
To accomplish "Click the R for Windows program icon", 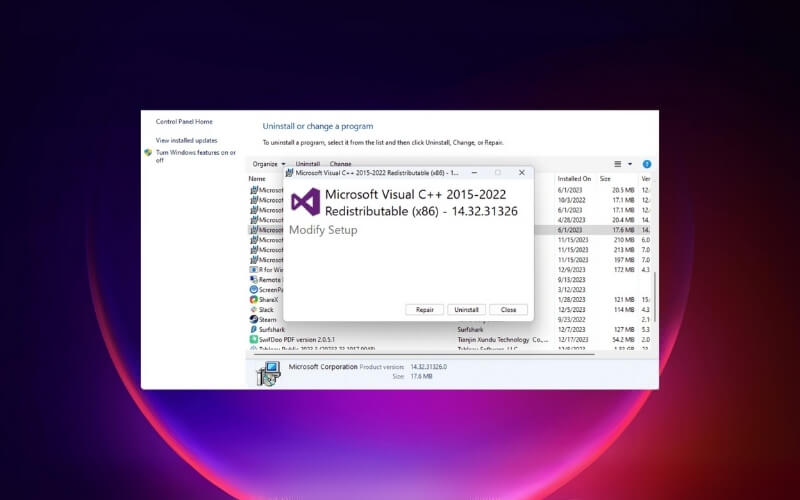I will pyautogui.click(x=254, y=269).
